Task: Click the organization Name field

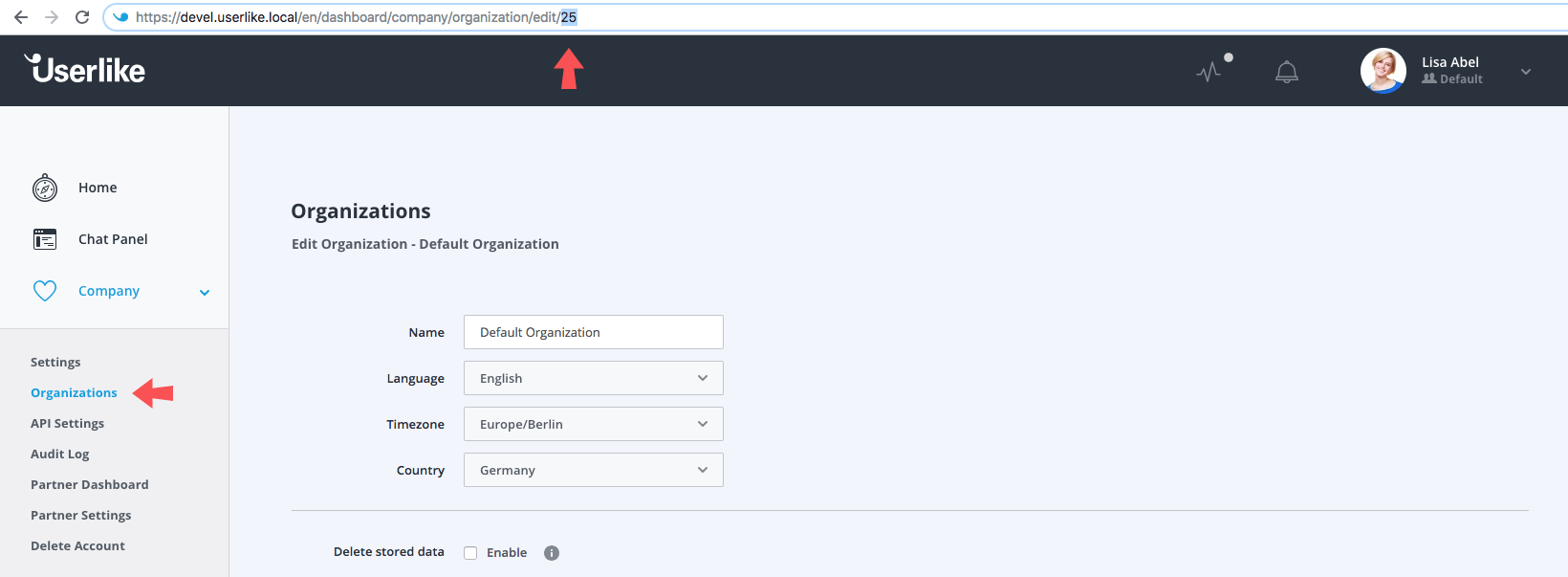Action: coord(593,332)
